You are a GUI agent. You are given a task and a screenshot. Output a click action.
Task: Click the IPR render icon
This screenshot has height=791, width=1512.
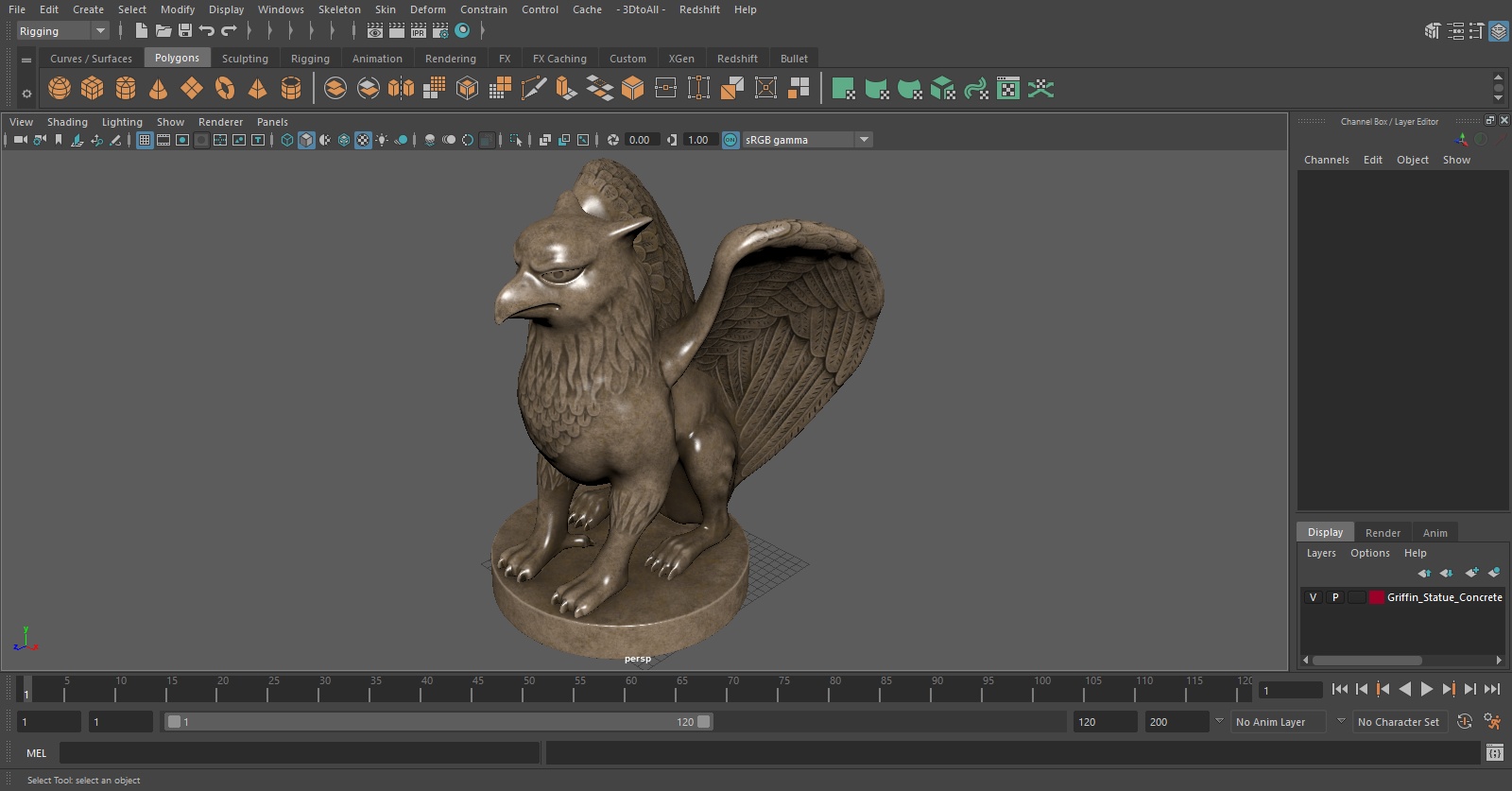click(419, 31)
